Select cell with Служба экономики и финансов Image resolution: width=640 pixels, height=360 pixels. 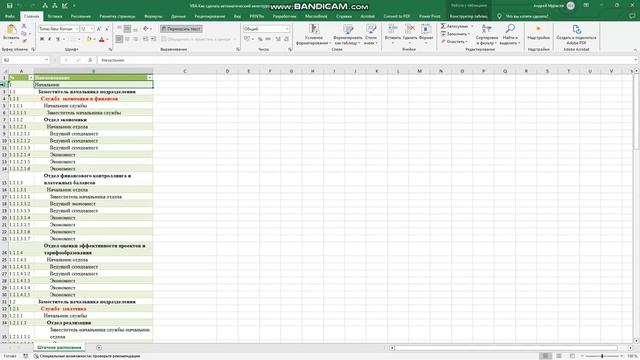pyautogui.click(x=93, y=99)
